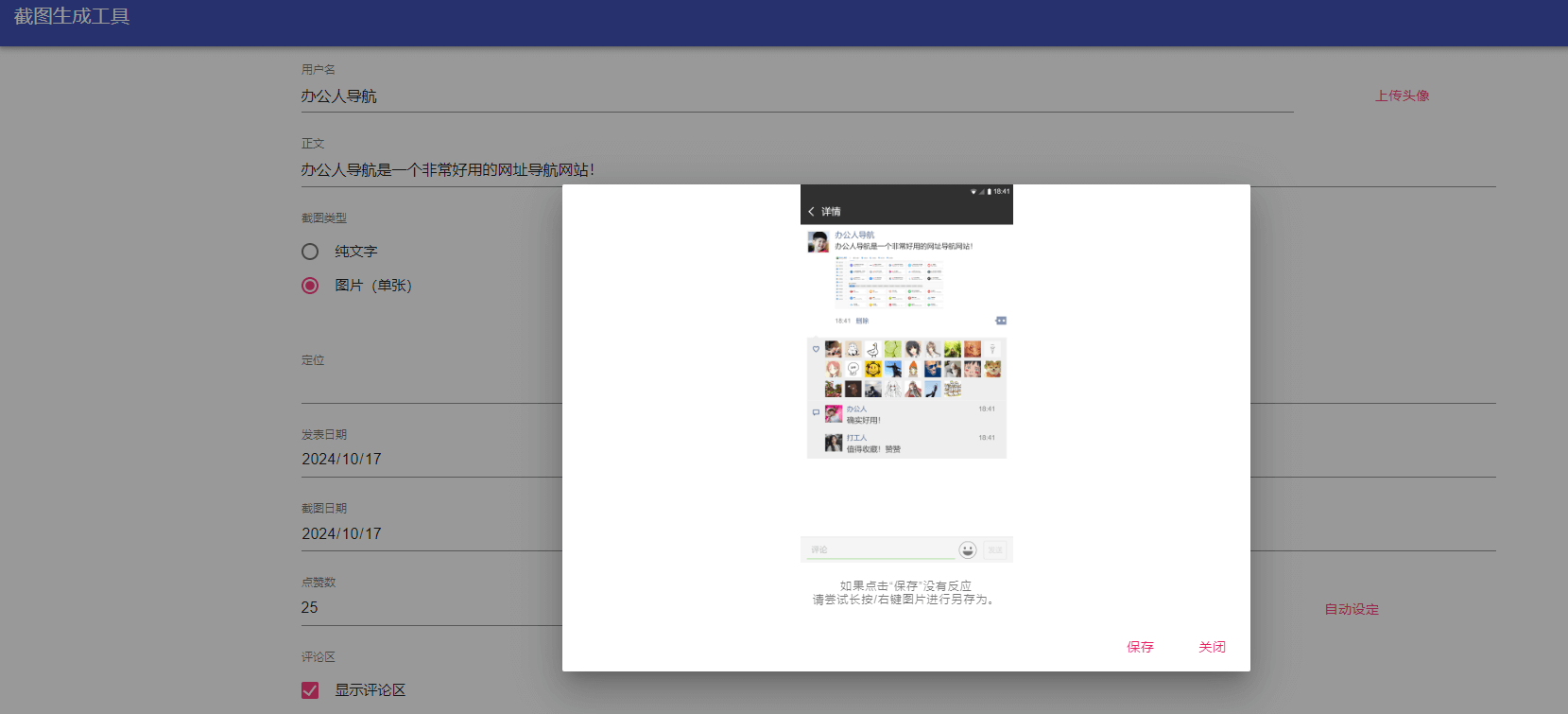
Task: Click the white goose avatar among likes
Action: tap(873, 349)
